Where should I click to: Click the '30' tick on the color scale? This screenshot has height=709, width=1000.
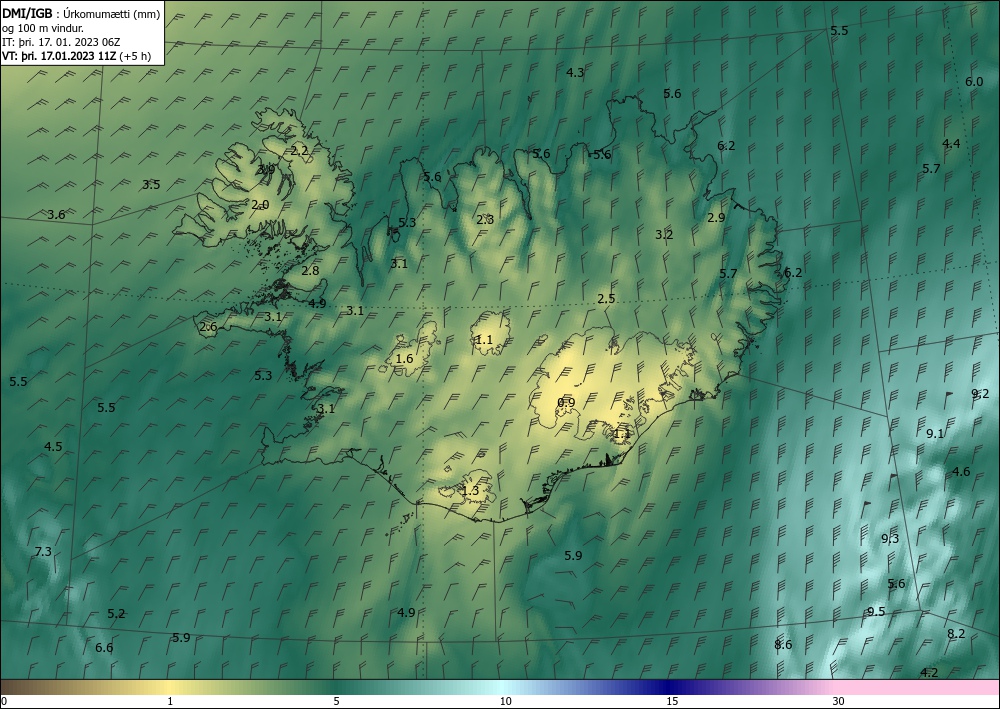839,701
